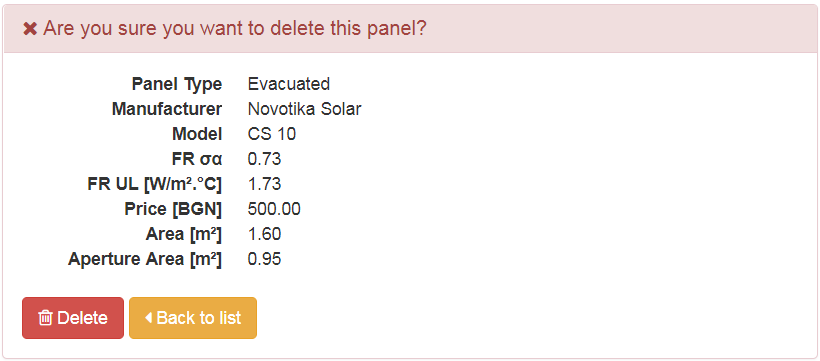
Task: Click the Model label
Action: click(x=197, y=134)
